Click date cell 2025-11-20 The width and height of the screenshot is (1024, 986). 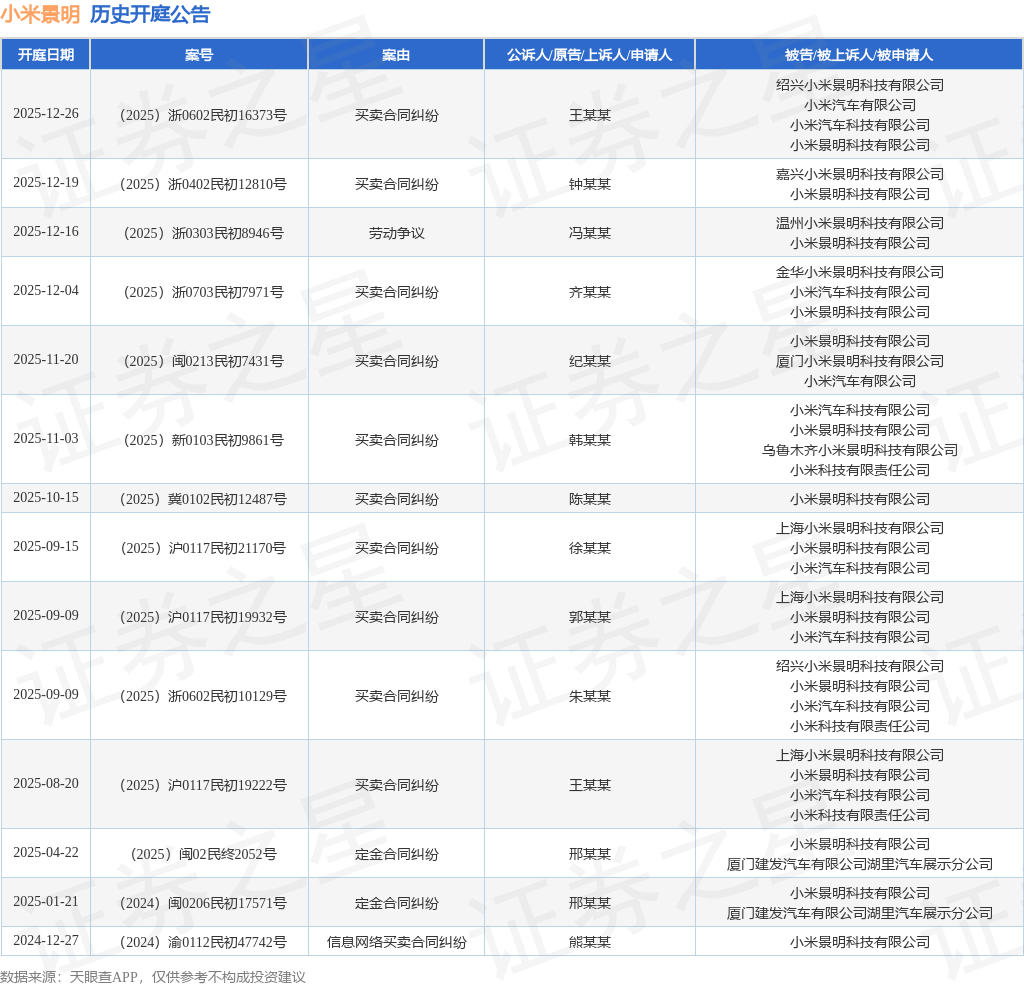46,360
